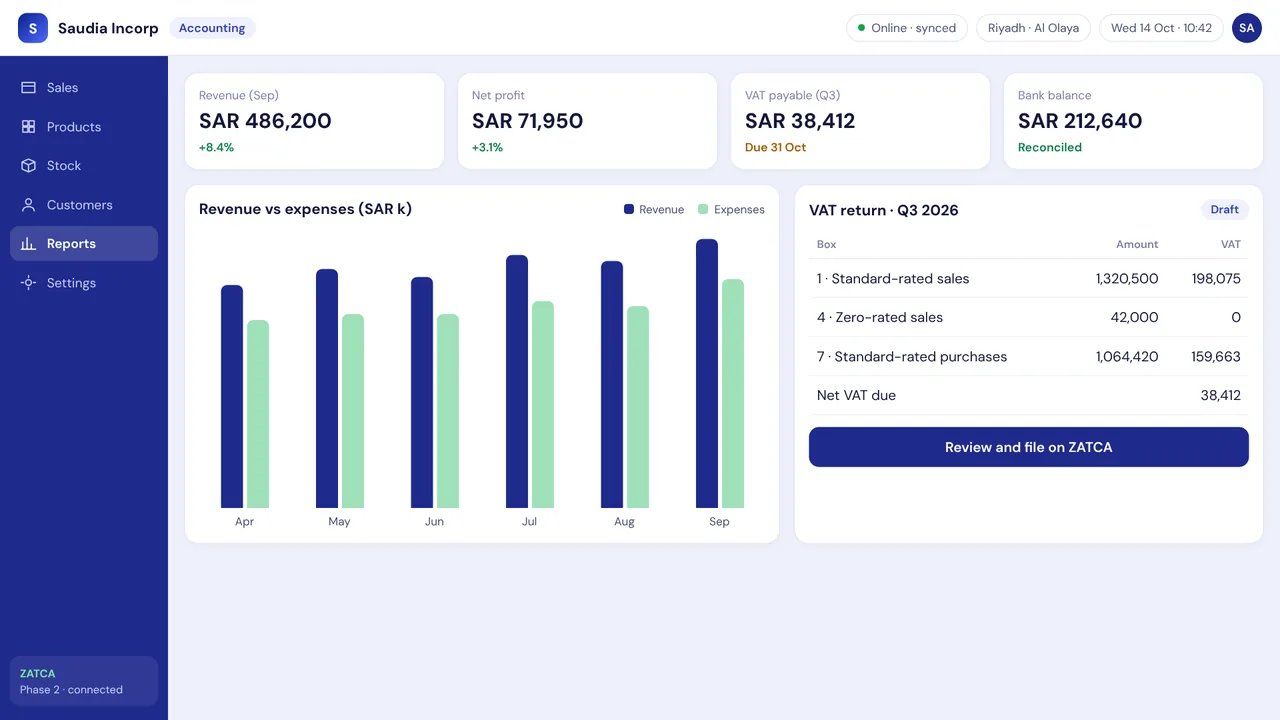Click Review and file on ZATCA

[x=1029, y=447]
